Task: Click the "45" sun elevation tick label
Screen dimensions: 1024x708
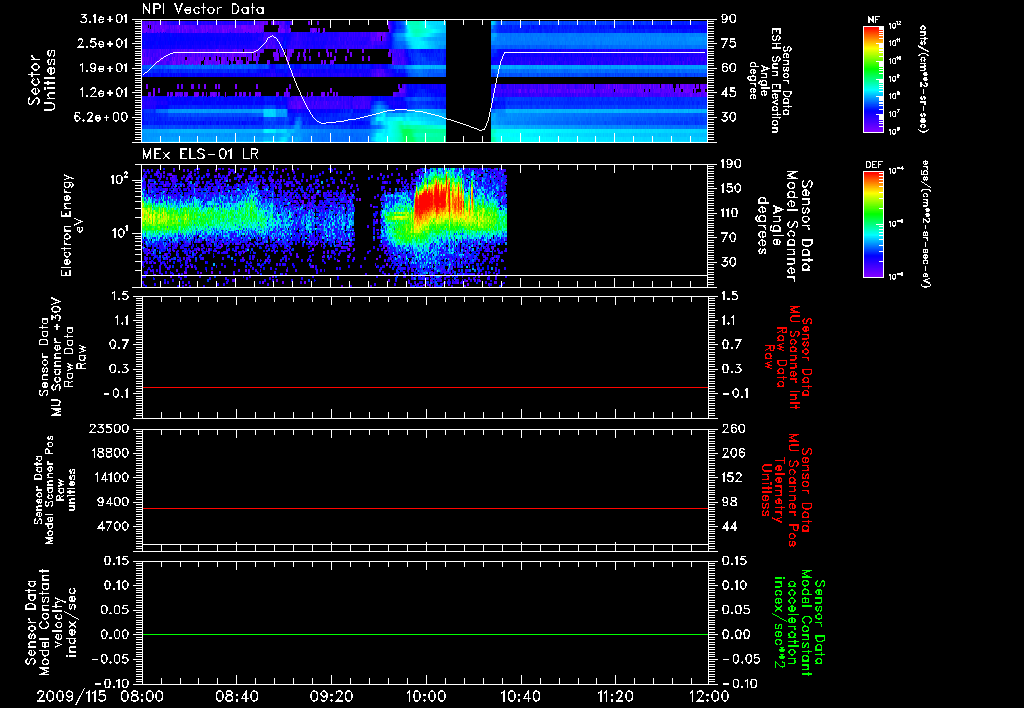Action: pos(728,93)
